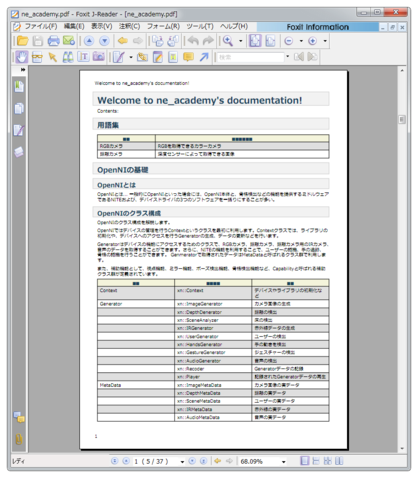
Task: Select the Text selection tool
Action: 83,57
